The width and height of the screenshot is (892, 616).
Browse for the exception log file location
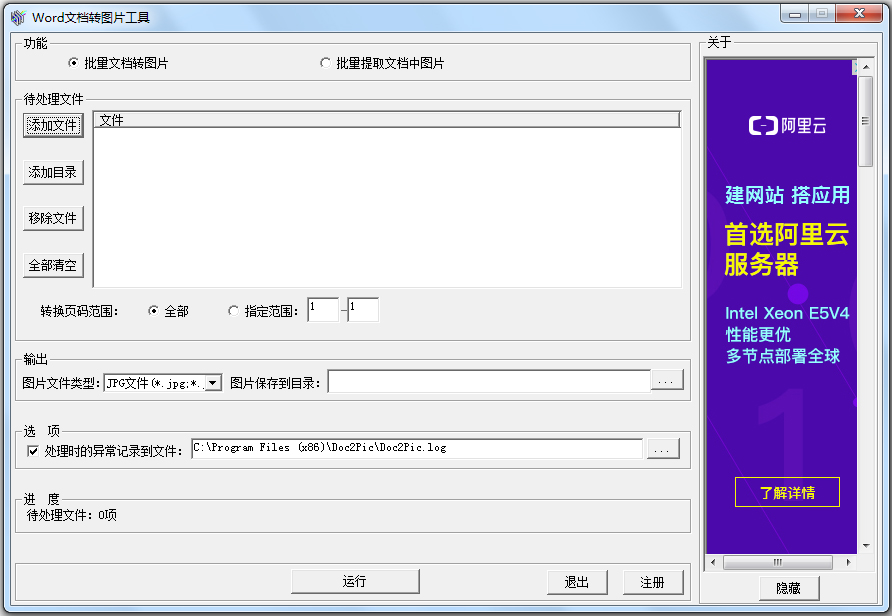pos(663,448)
